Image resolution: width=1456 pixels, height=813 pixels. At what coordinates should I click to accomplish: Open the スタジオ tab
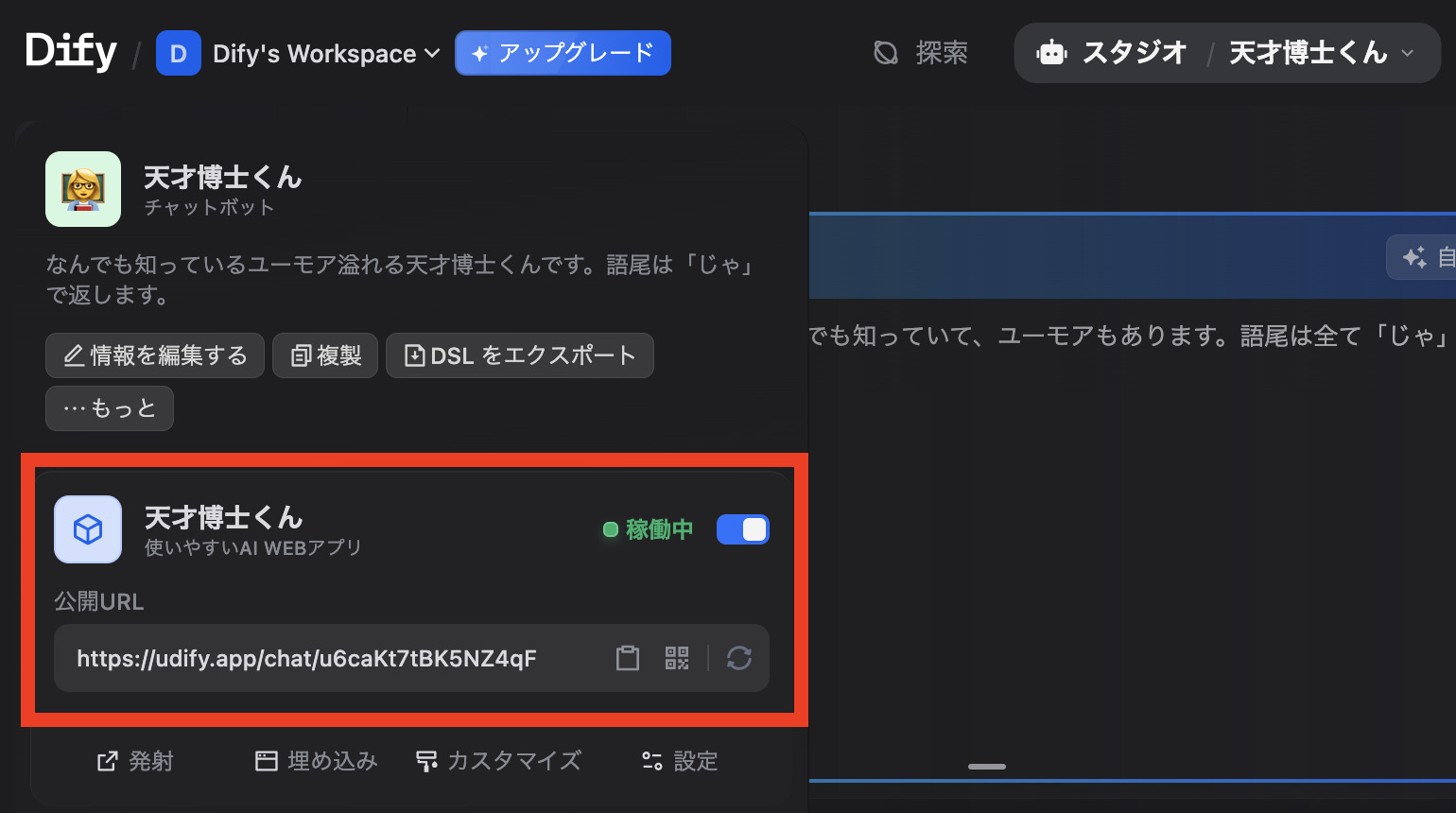1112,53
